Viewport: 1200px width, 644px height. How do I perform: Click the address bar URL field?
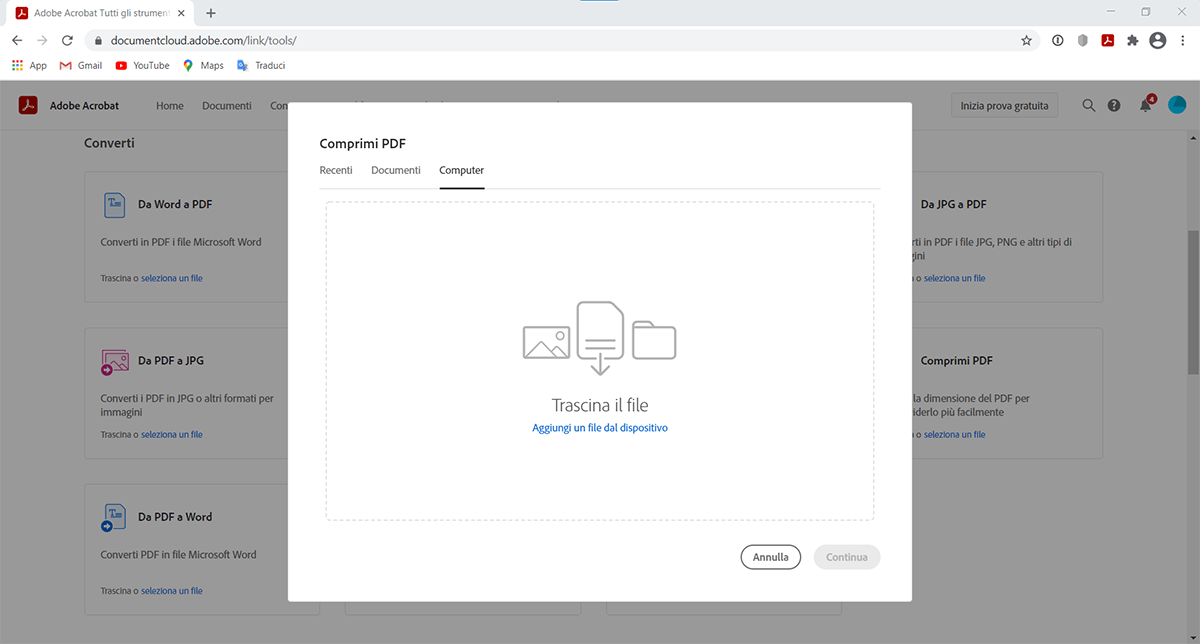click(560, 41)
